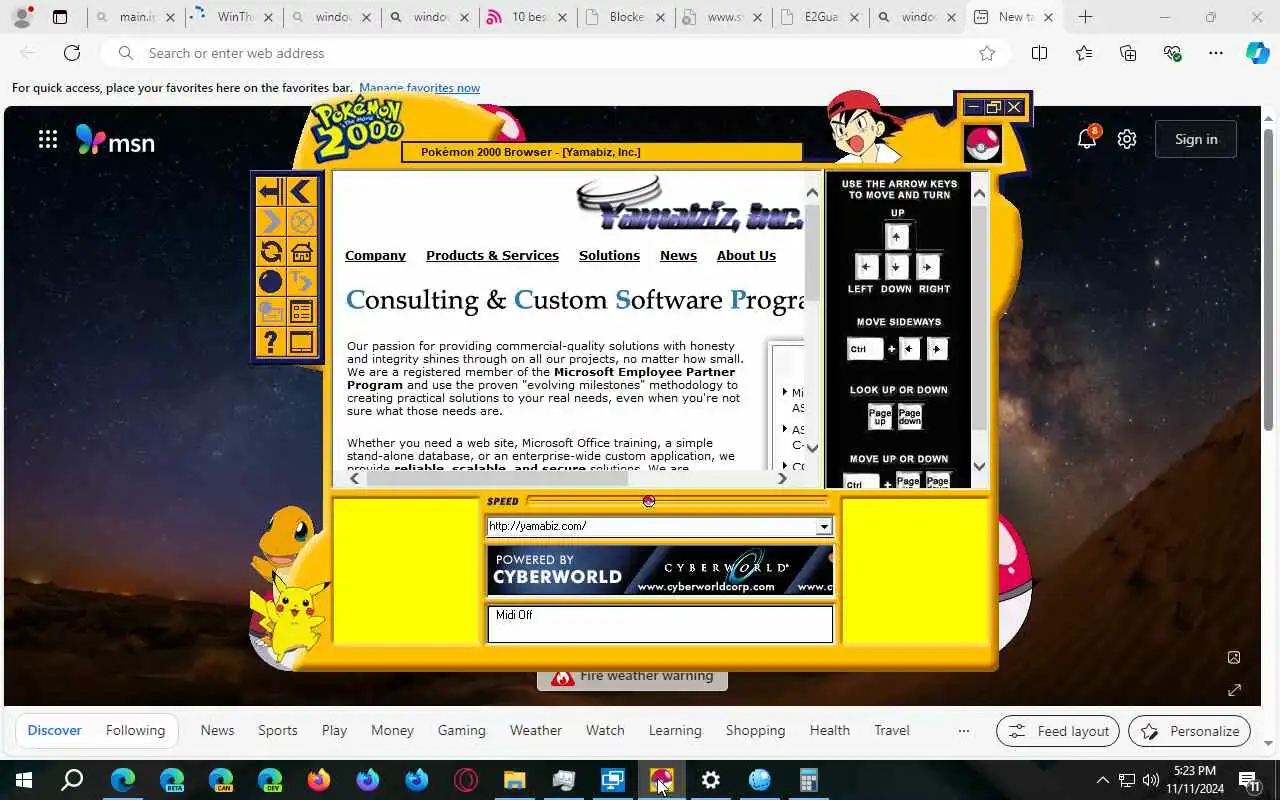
Task: Select Sports category in MSN feed
Action: 278,730
